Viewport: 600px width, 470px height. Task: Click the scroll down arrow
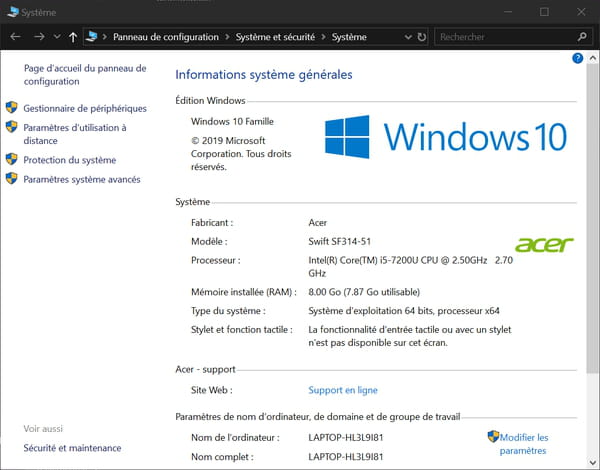coord(593,463)
